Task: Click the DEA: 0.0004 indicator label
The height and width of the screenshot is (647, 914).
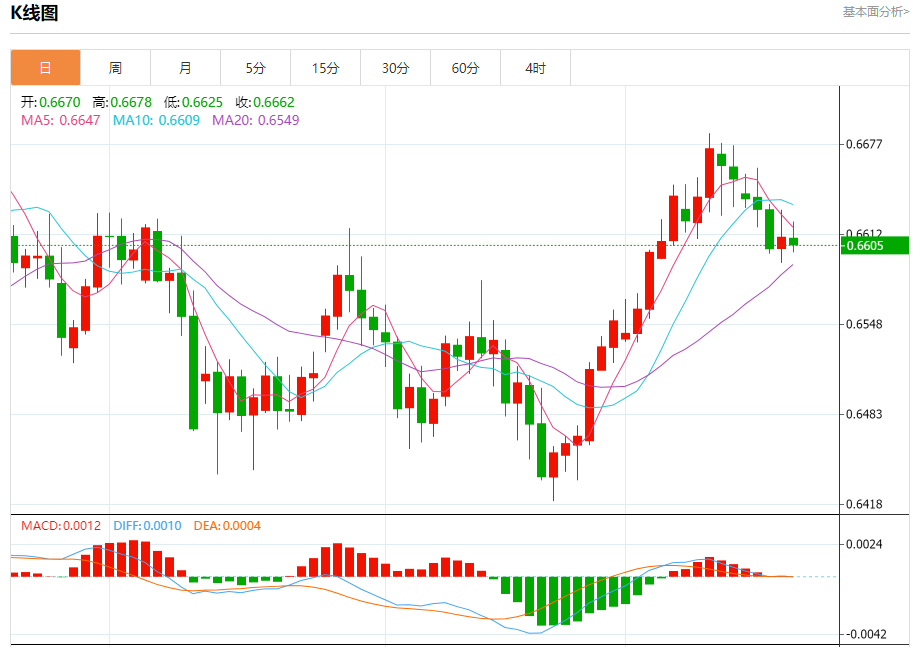Action: coord(225,526)
